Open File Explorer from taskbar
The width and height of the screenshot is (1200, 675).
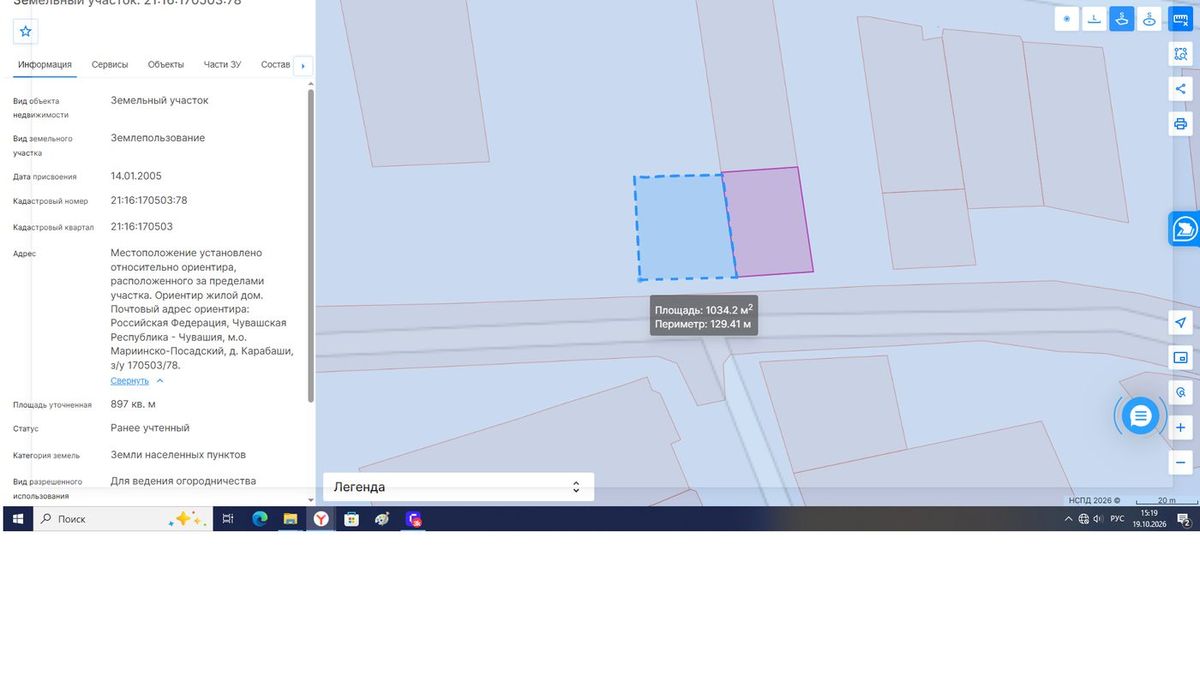(290, 519)
